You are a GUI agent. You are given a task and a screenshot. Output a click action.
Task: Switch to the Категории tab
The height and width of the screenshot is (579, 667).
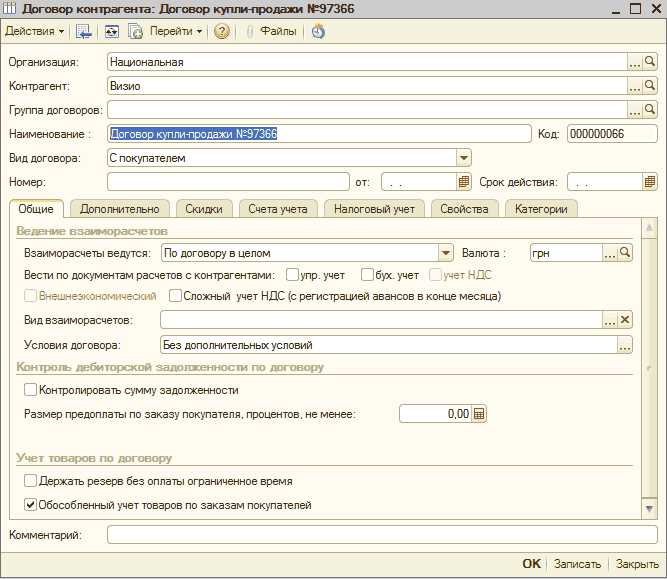[x=541, y=209]
